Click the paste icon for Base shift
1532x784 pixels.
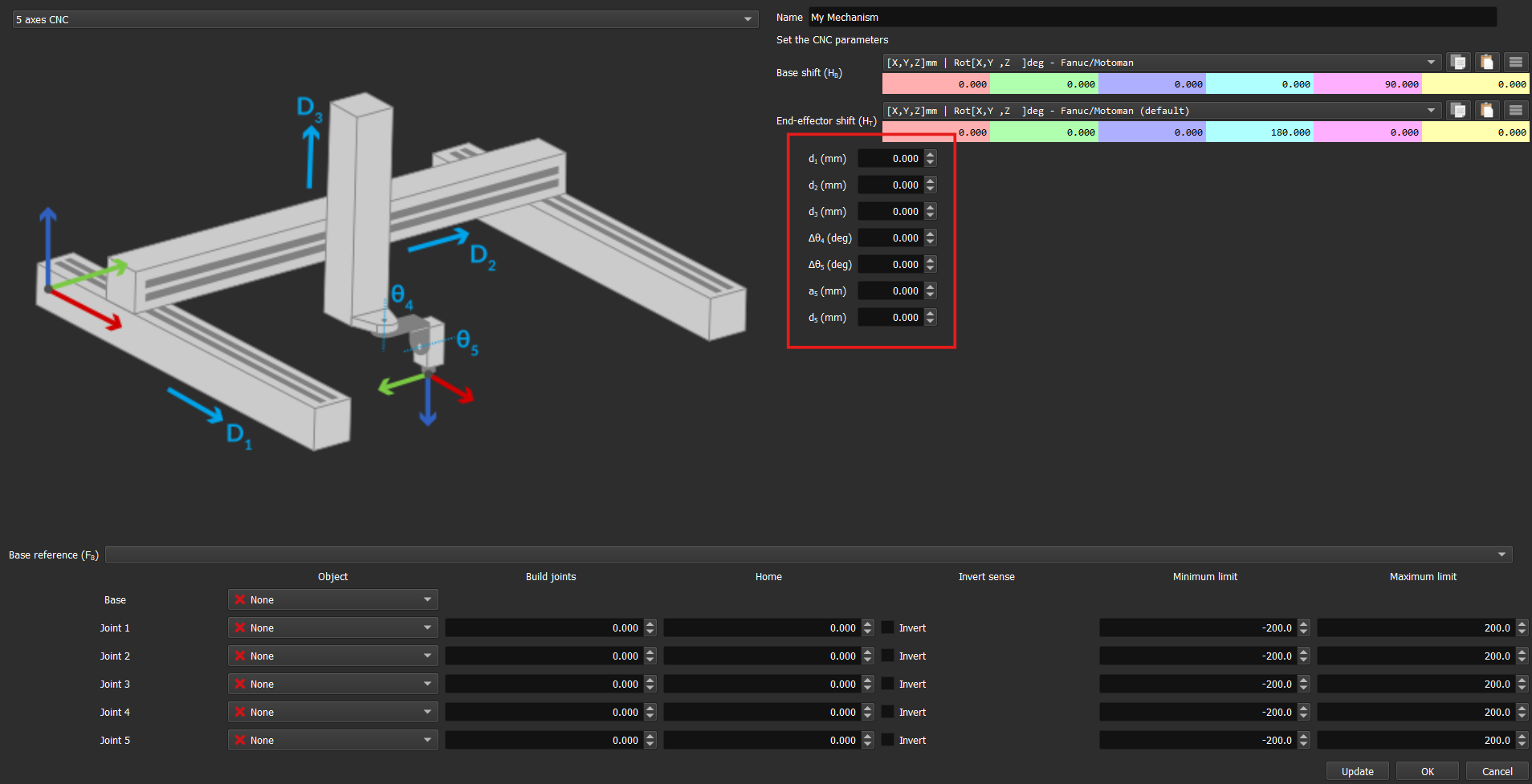click(1486, 63)
